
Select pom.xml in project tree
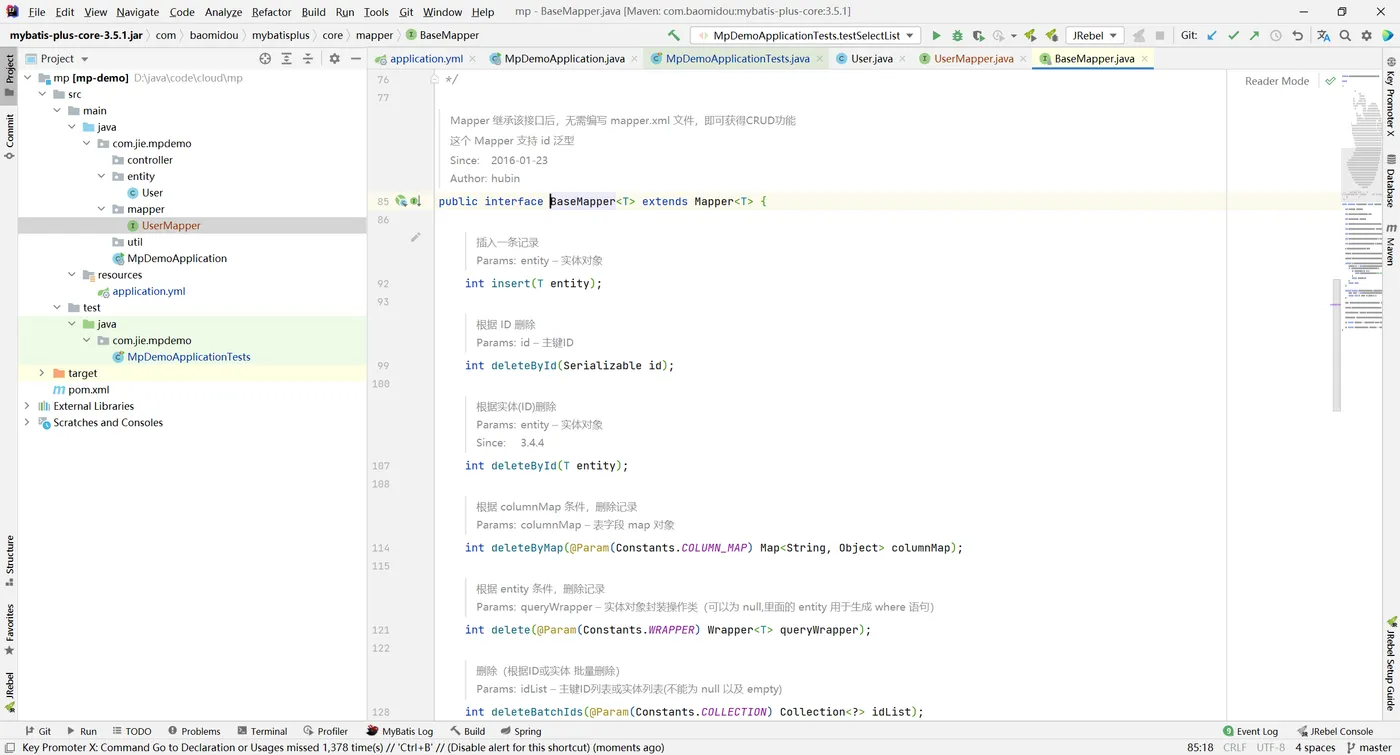pyautogui.click(x=89, y=389)
